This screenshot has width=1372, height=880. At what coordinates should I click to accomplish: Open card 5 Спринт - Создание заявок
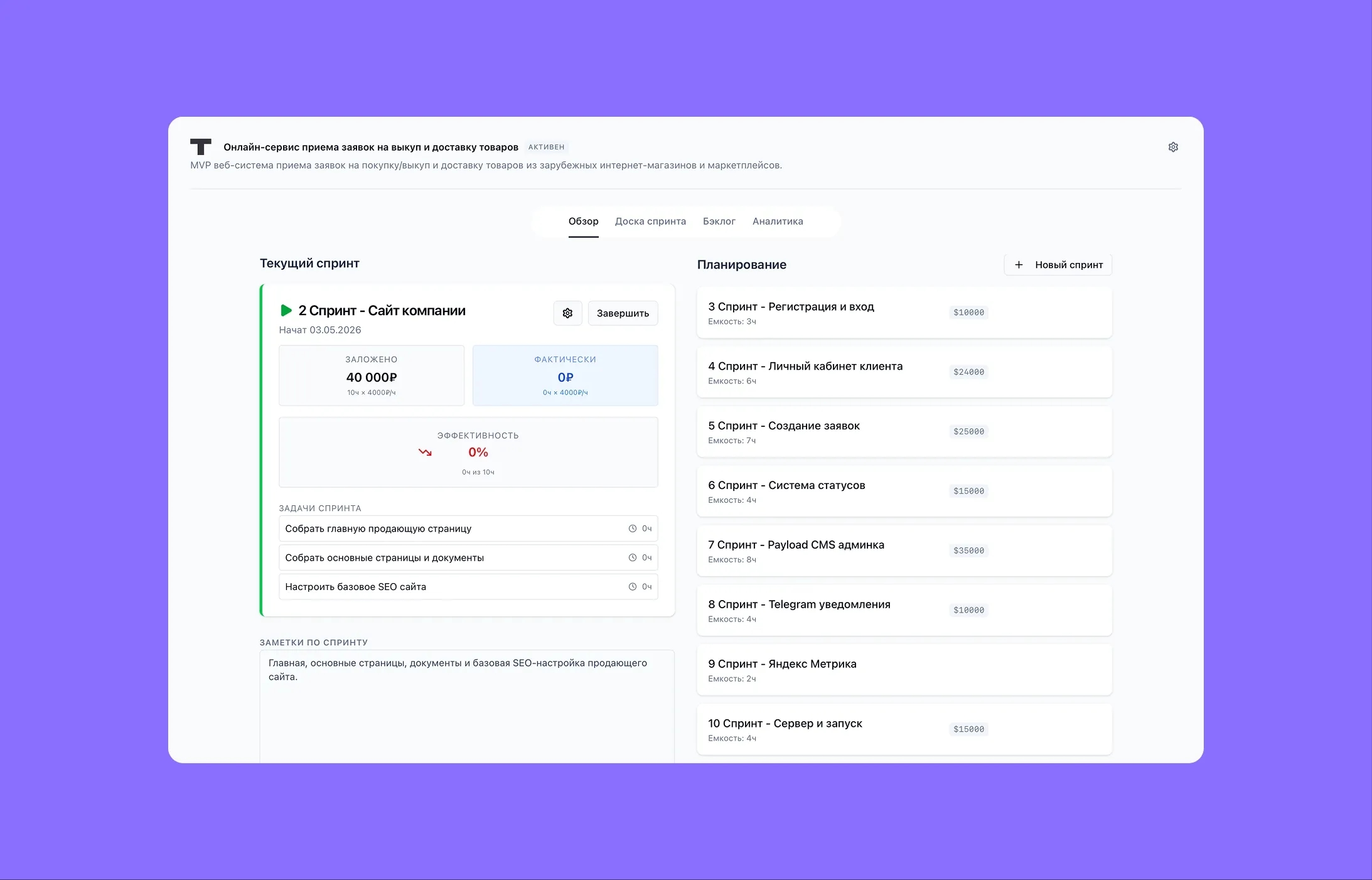[x=904, y=432]
